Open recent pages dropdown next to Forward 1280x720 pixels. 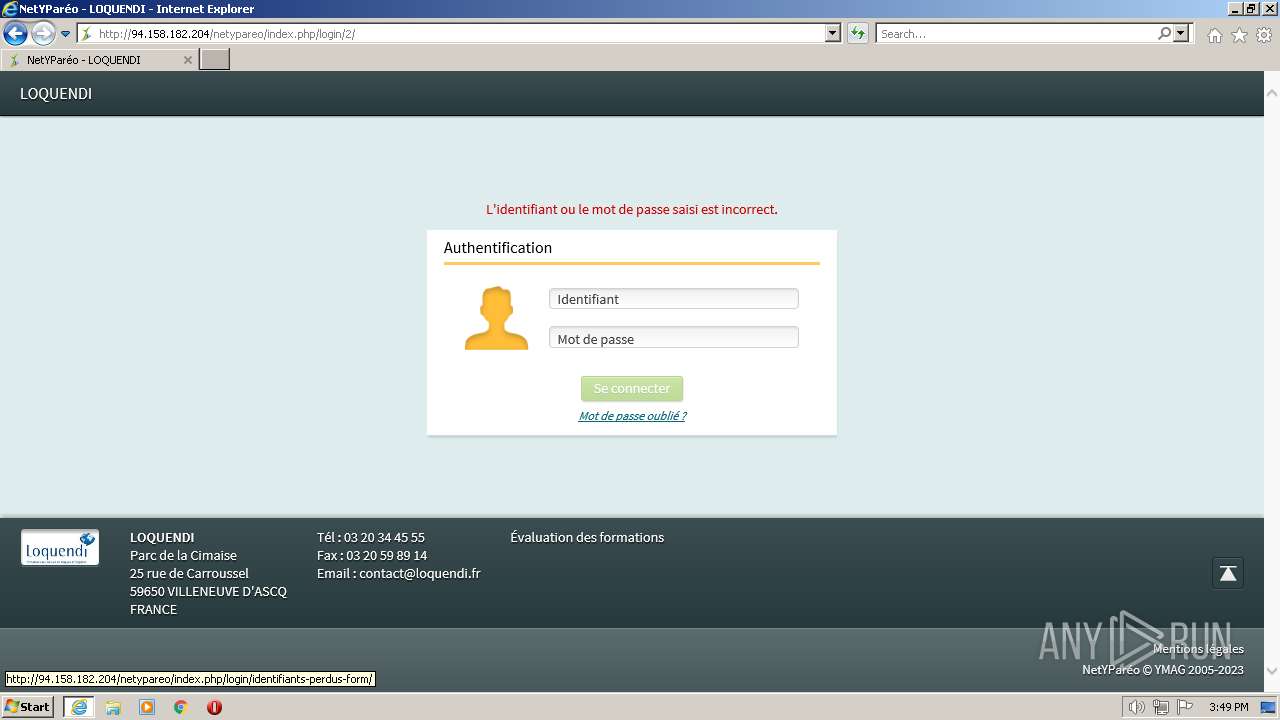pyautogui.click(x=66, y=34)
